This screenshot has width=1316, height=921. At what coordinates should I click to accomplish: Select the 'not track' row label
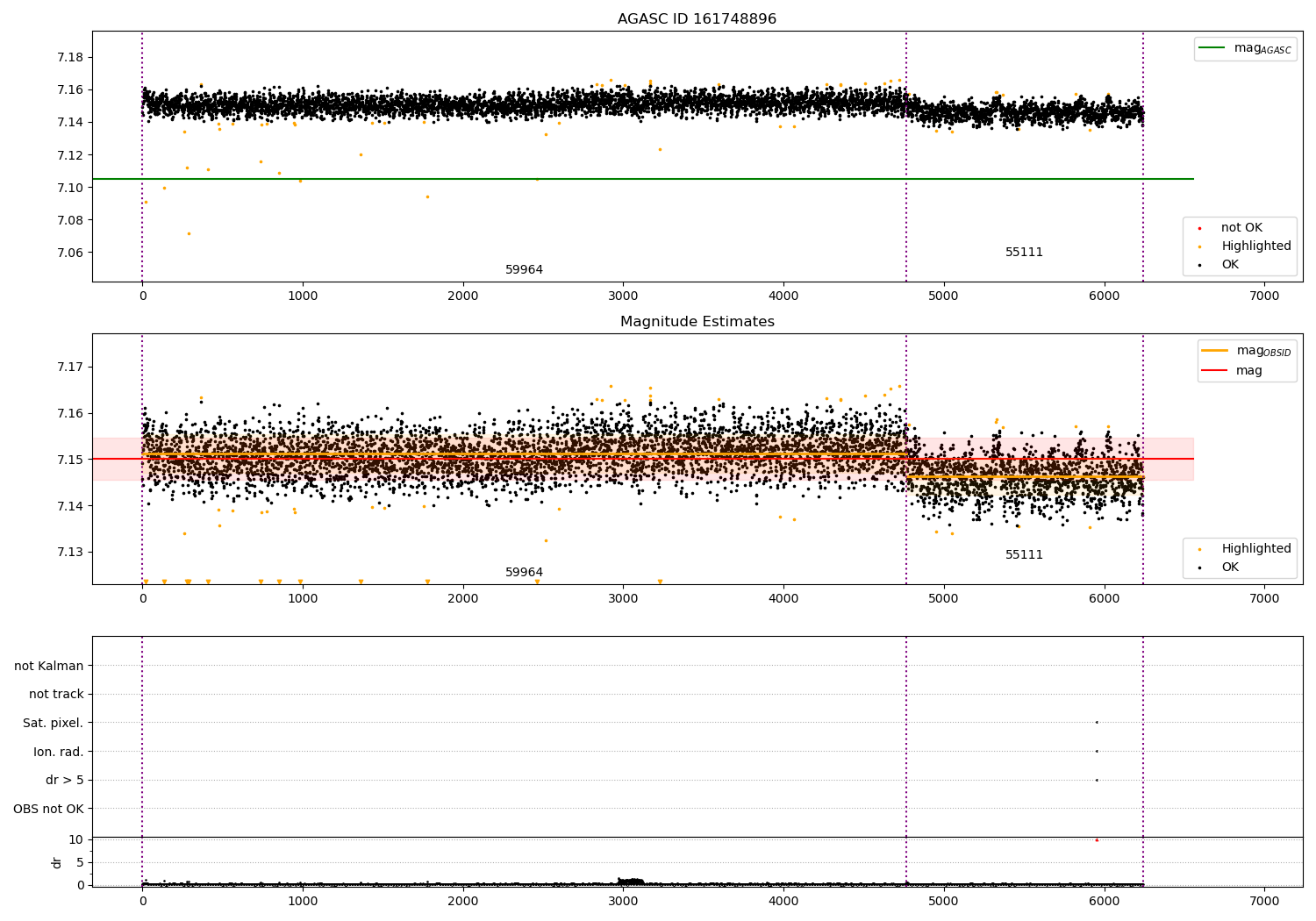[56, 695]
